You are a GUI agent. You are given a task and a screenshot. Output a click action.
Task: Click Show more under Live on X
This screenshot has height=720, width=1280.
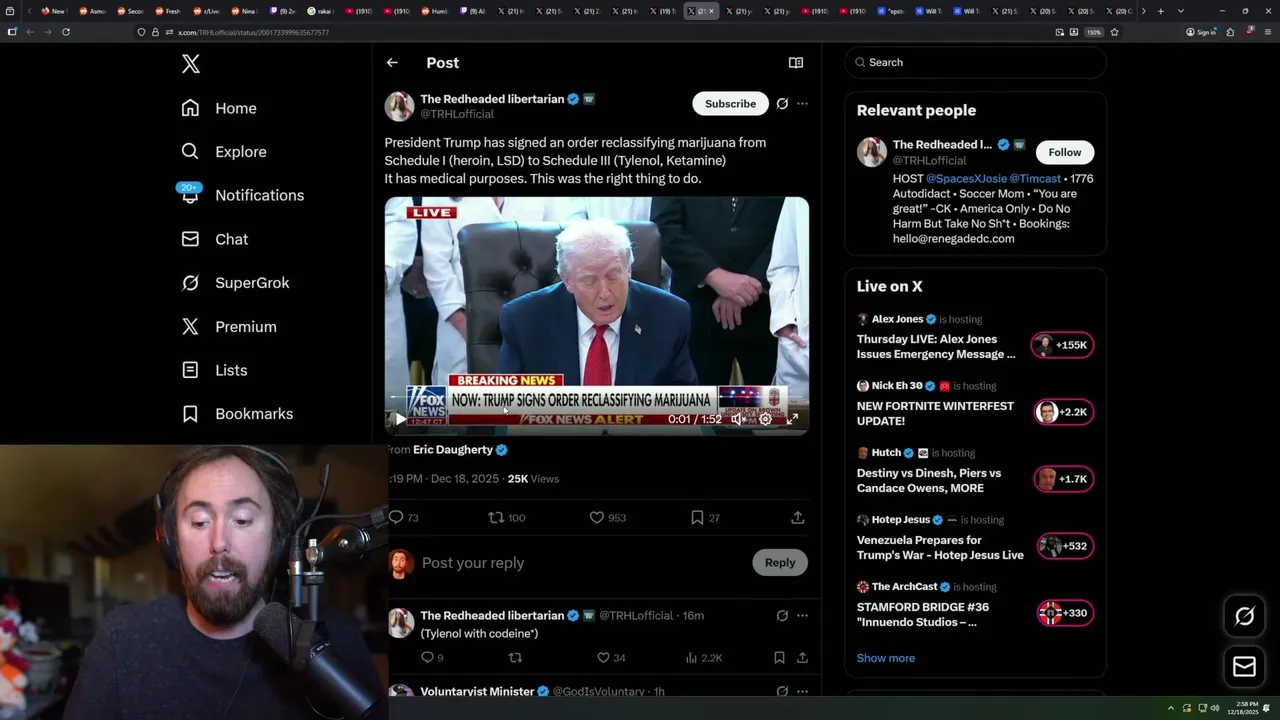(x=886, y=658)
